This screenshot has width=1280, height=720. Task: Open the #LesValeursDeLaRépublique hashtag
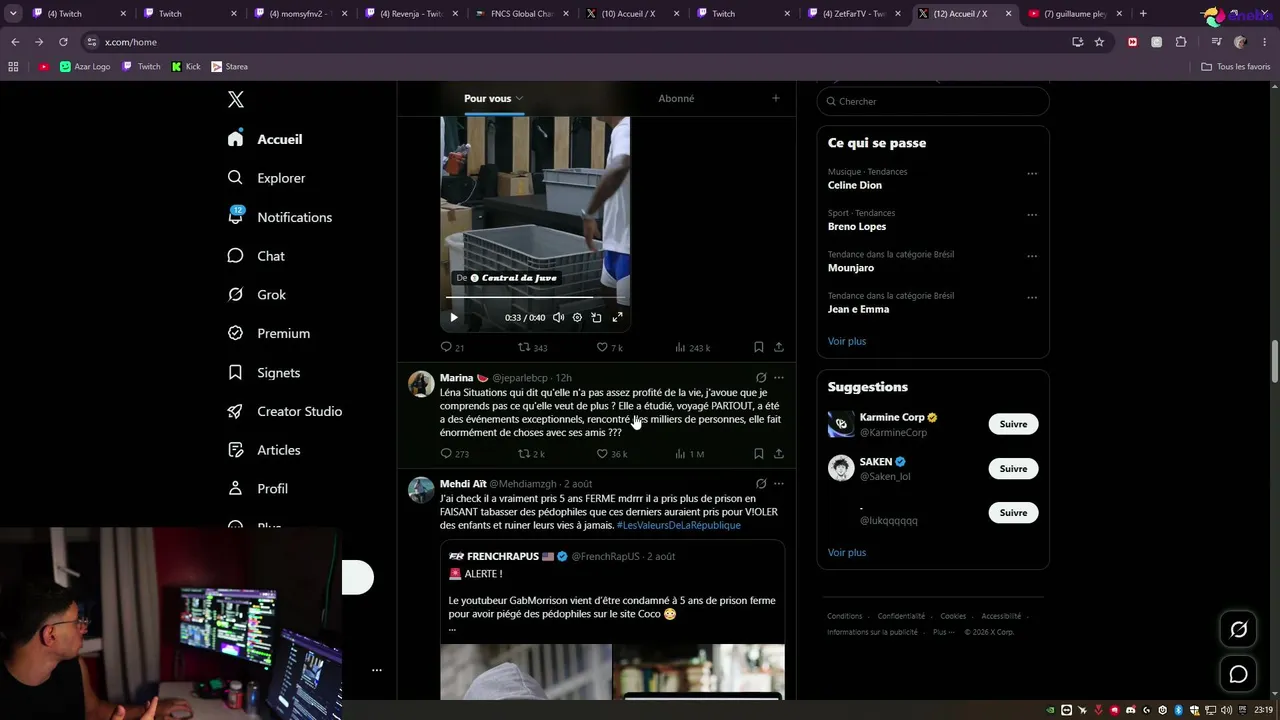(679, 525)
